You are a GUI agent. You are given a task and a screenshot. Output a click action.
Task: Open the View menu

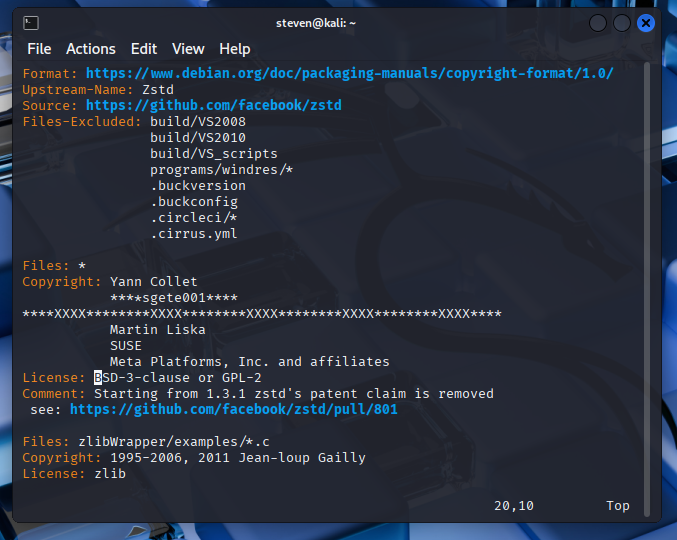point(187,49)
